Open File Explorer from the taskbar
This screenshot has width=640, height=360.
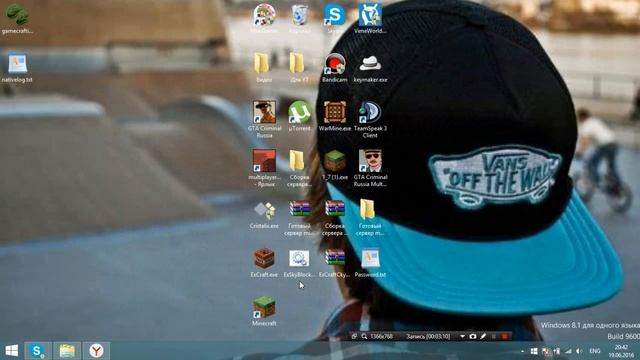[67, 351]
